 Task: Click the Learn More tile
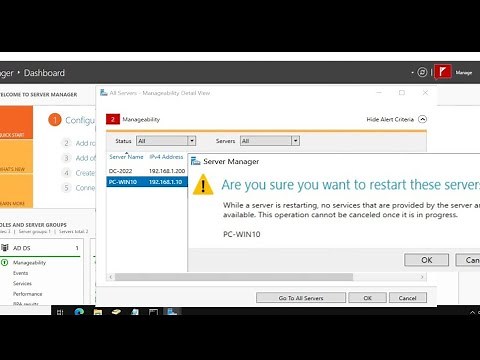[16, 191]
